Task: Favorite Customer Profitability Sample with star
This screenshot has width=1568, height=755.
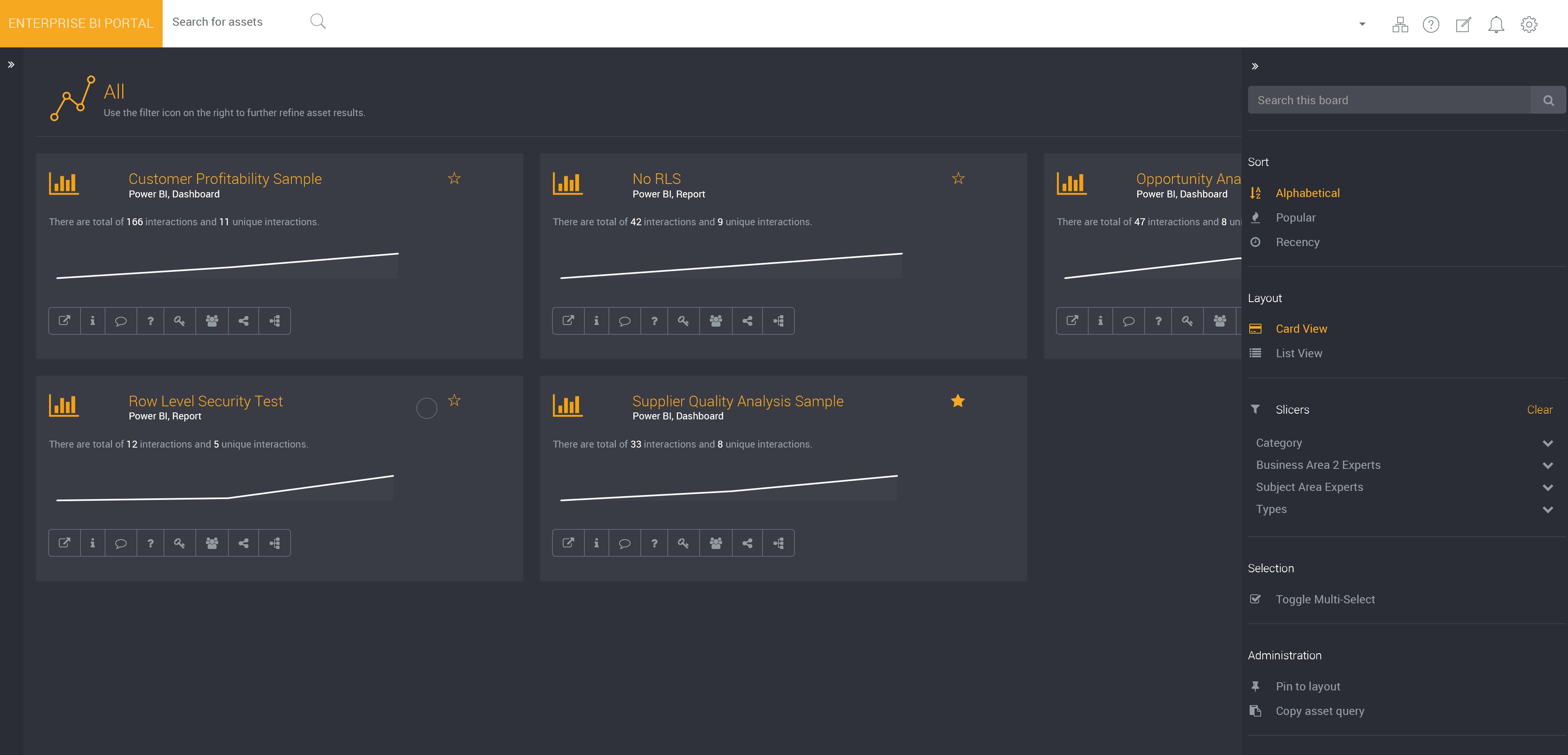Action: 454,178
